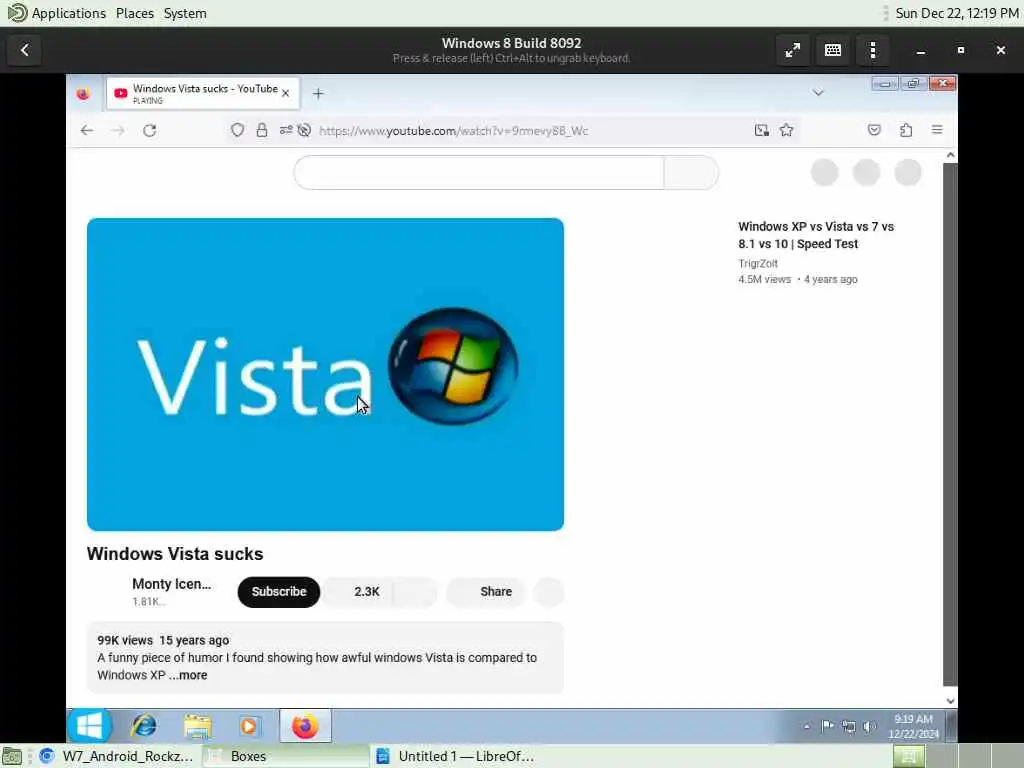
Task: Open File Explorer from the taskbar
Action: point(197,726)
